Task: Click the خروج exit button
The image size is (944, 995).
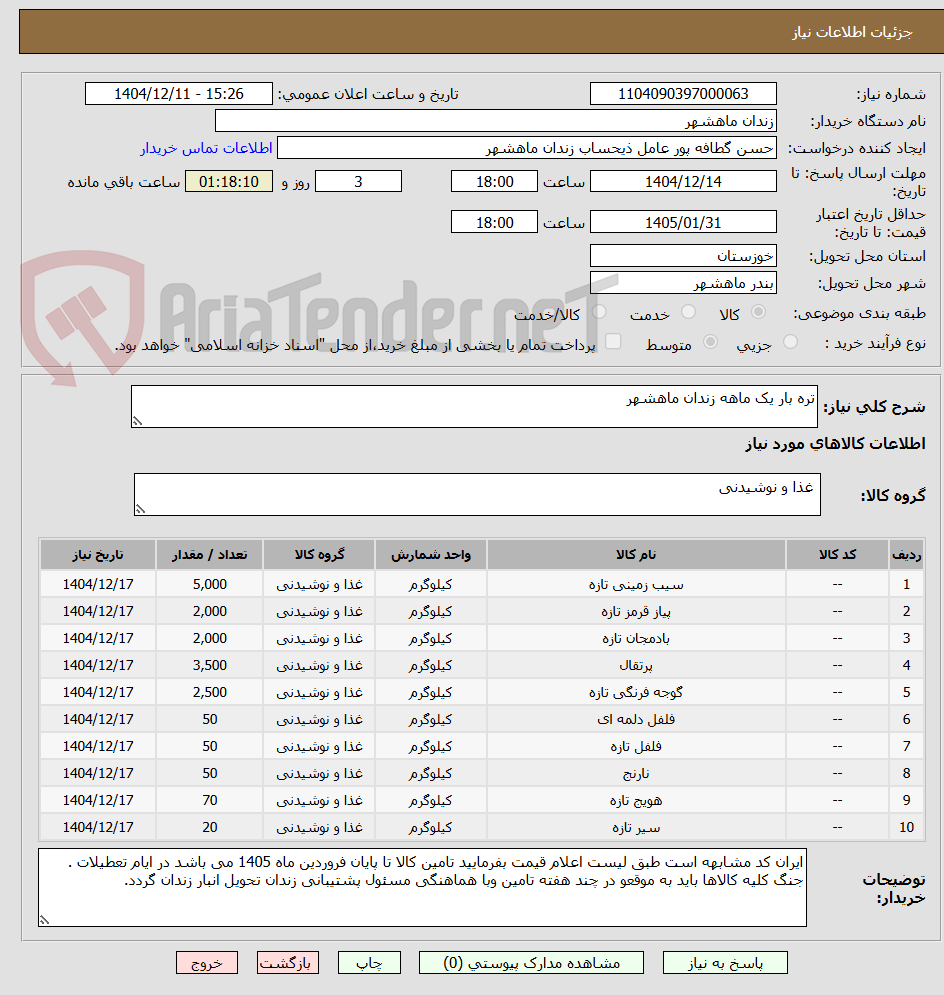Action: click(207, 963)
